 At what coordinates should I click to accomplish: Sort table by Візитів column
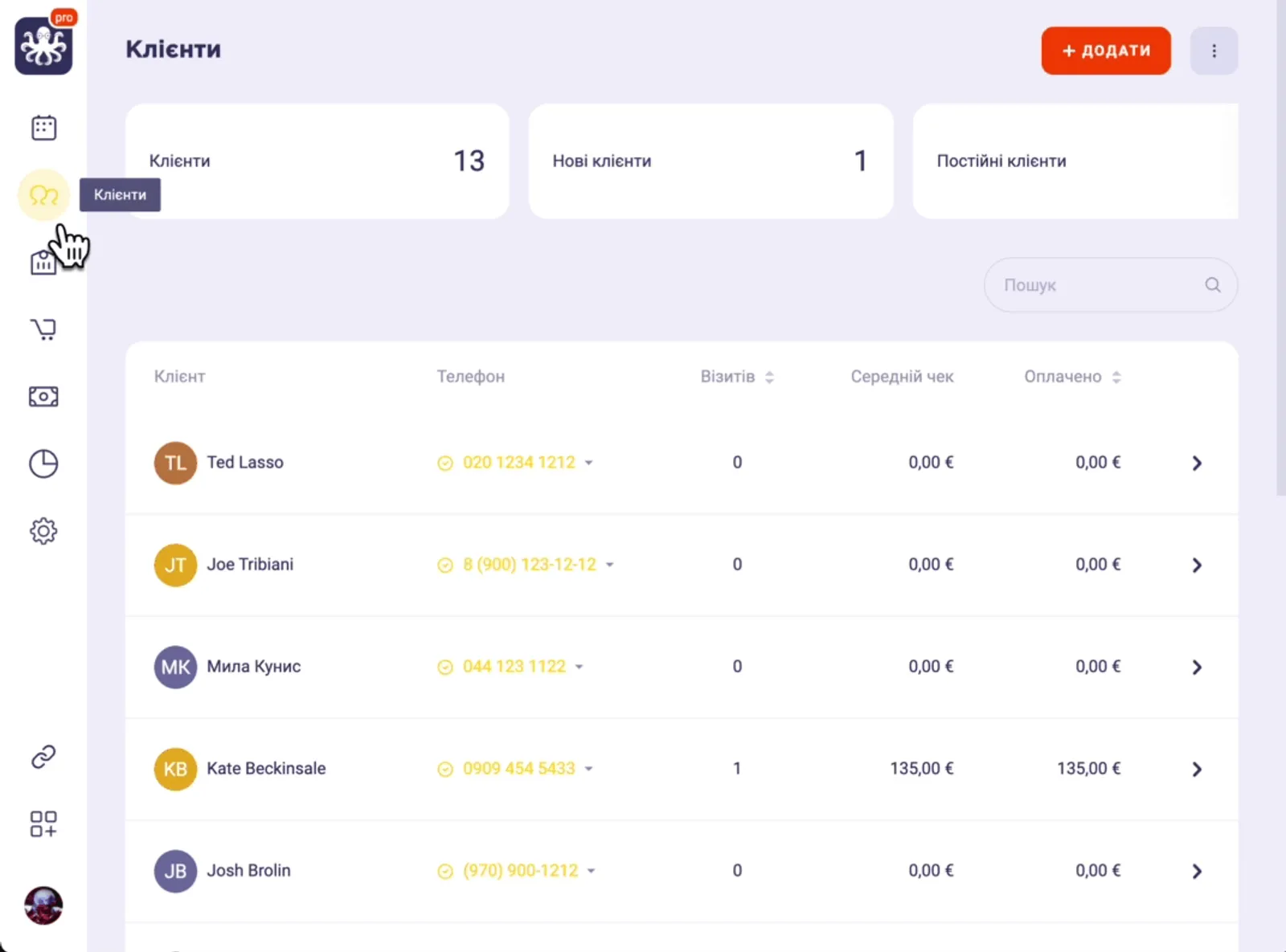click(769, 377)
